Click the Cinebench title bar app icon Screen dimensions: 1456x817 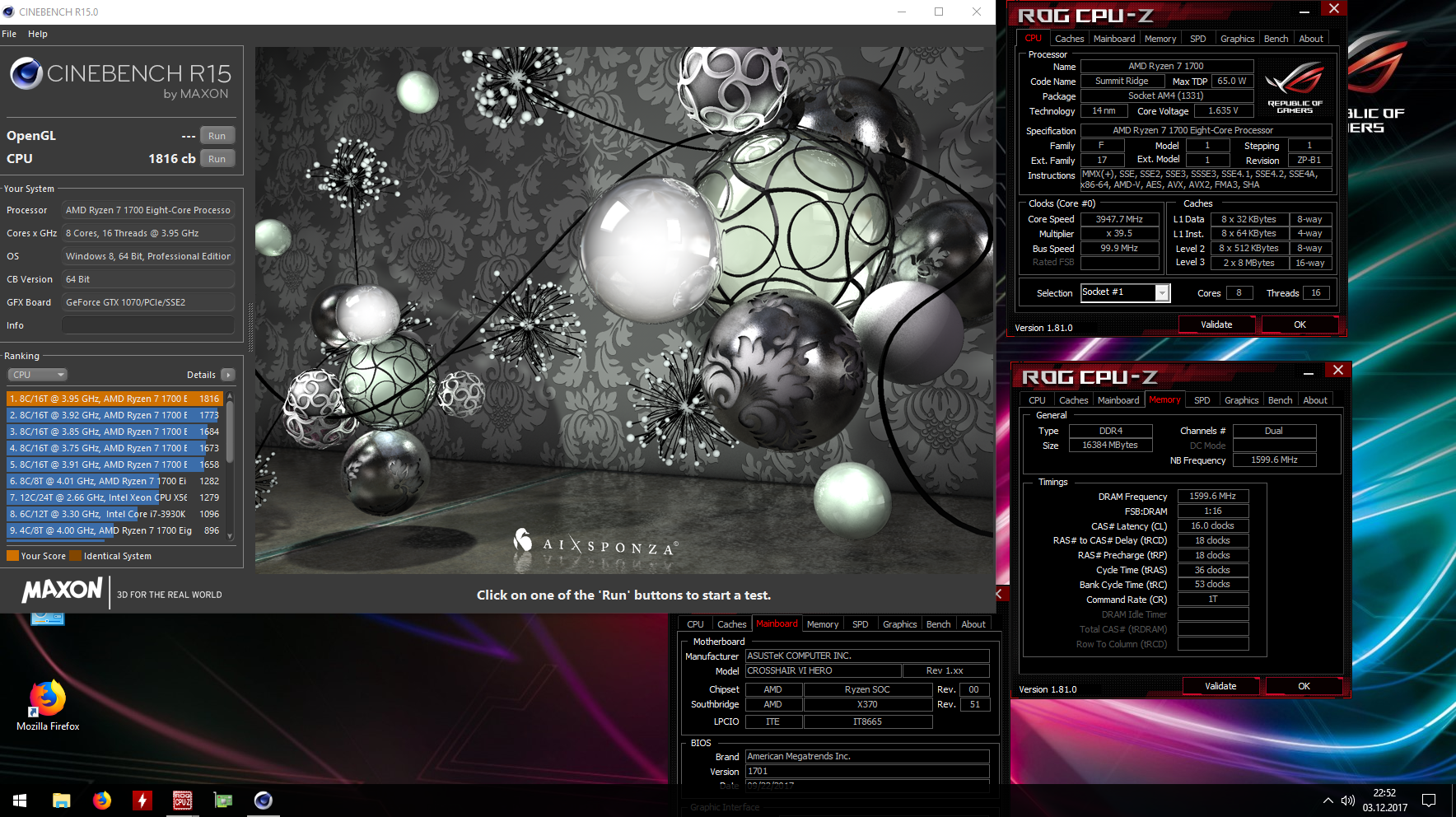(9, 12)
